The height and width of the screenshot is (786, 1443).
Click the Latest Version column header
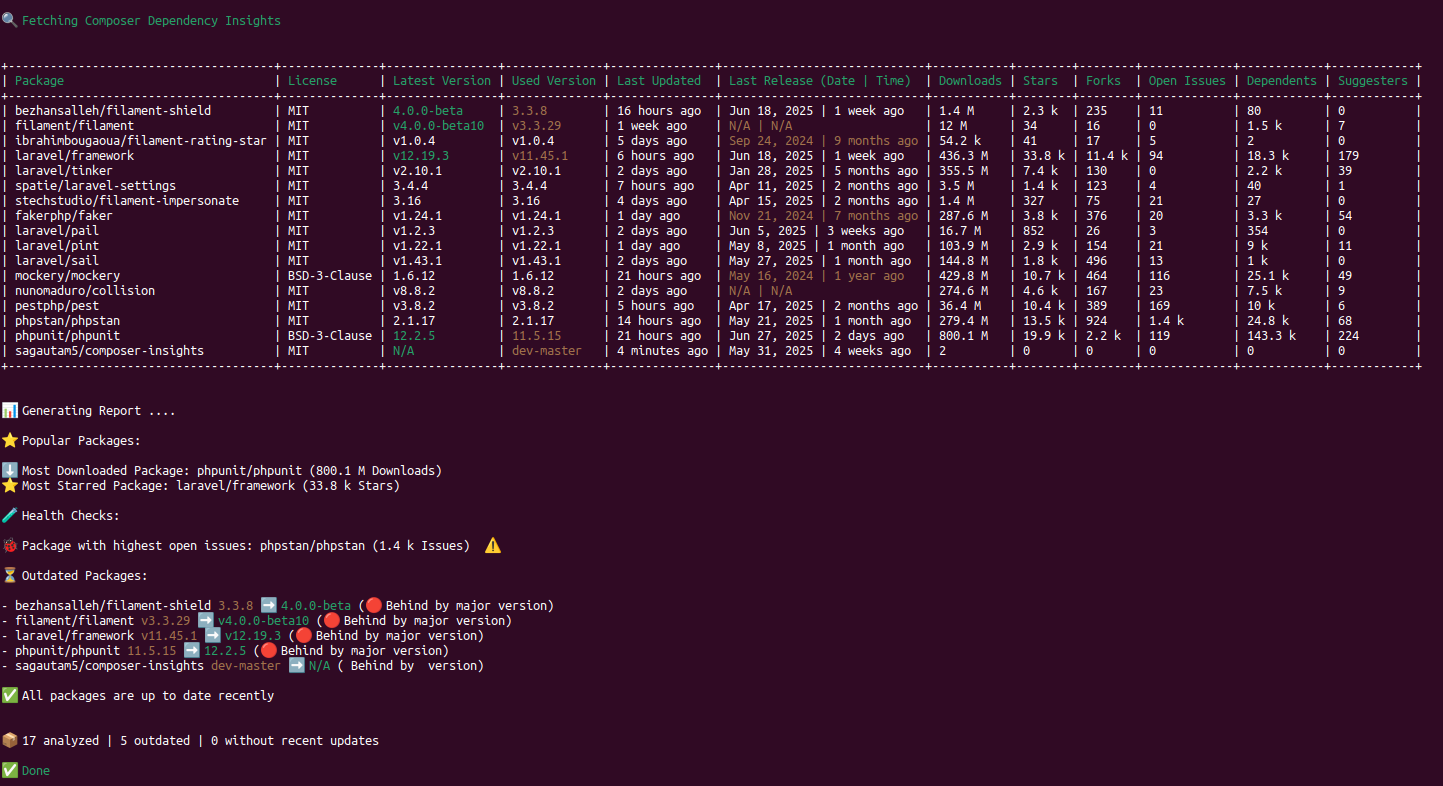click(441, 81)
